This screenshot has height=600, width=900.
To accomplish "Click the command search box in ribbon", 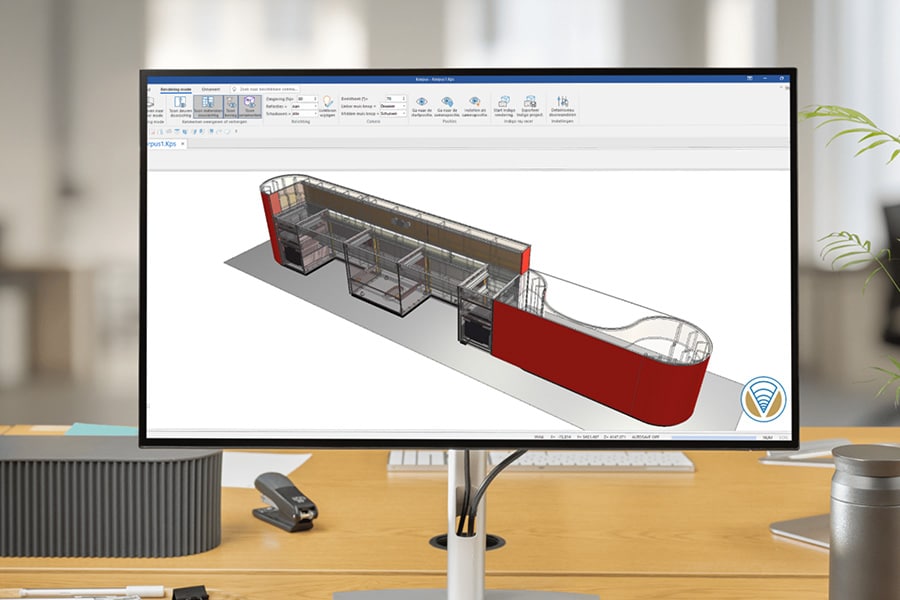I will click(x=265, y=90).
